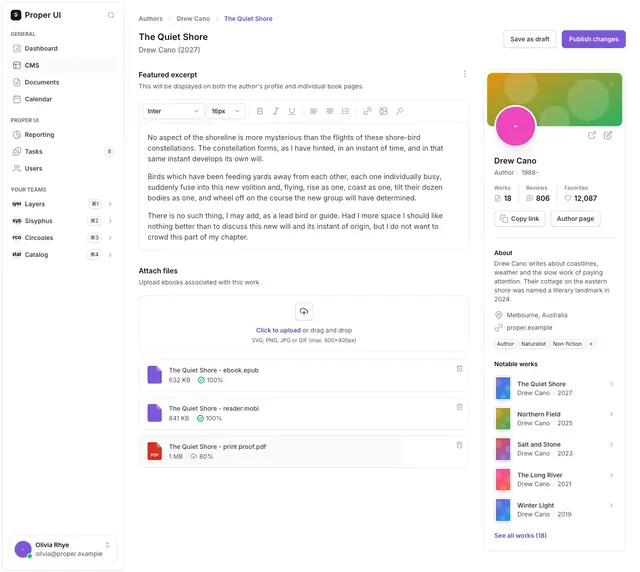Expand the Layers team
The height and width of the screenshot is (572, 640).
[110, 204]
